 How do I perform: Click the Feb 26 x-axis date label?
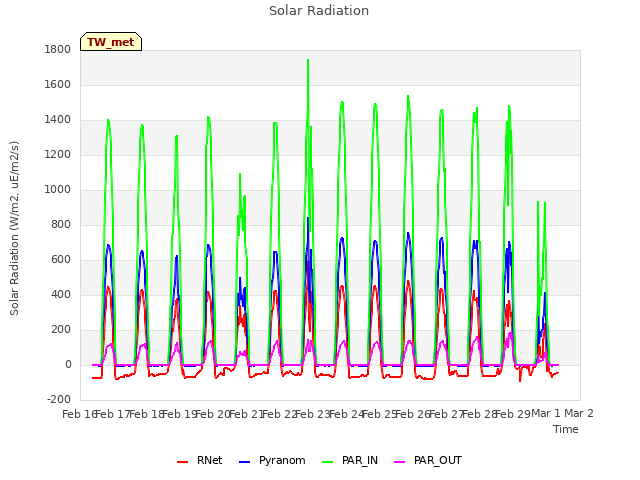(413, 414)
